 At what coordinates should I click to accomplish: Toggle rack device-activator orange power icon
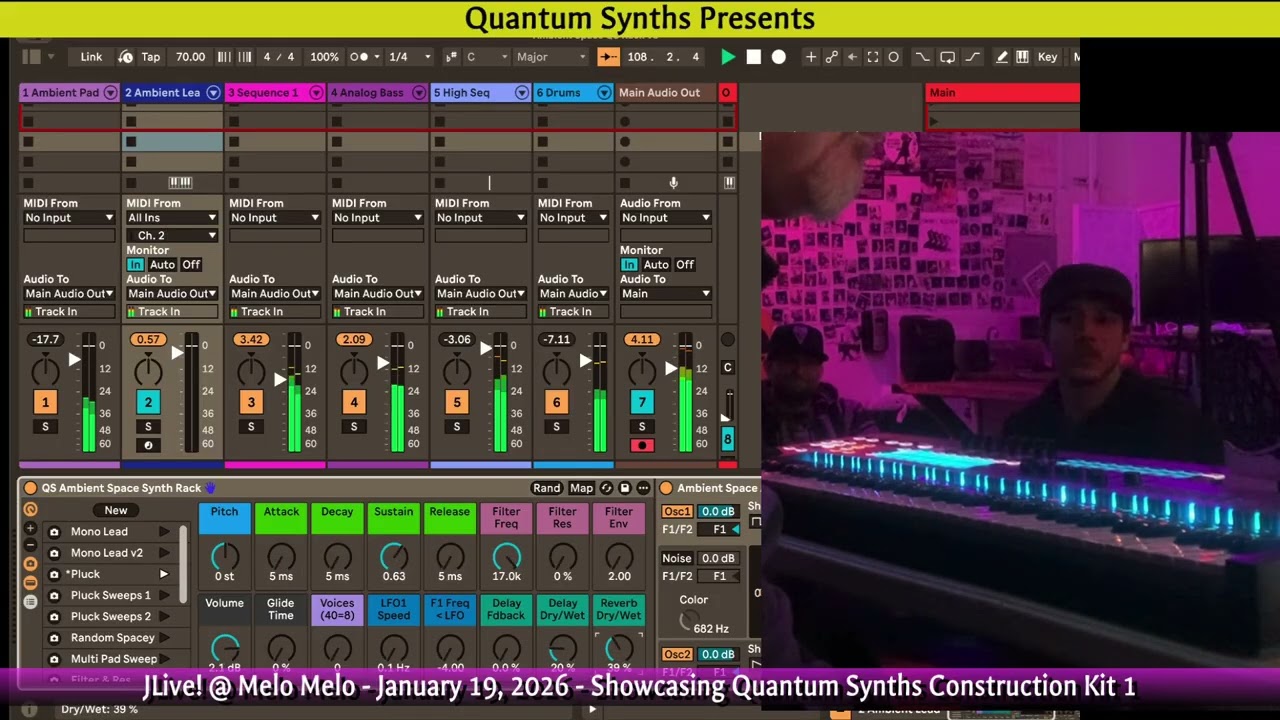(30, 488)
